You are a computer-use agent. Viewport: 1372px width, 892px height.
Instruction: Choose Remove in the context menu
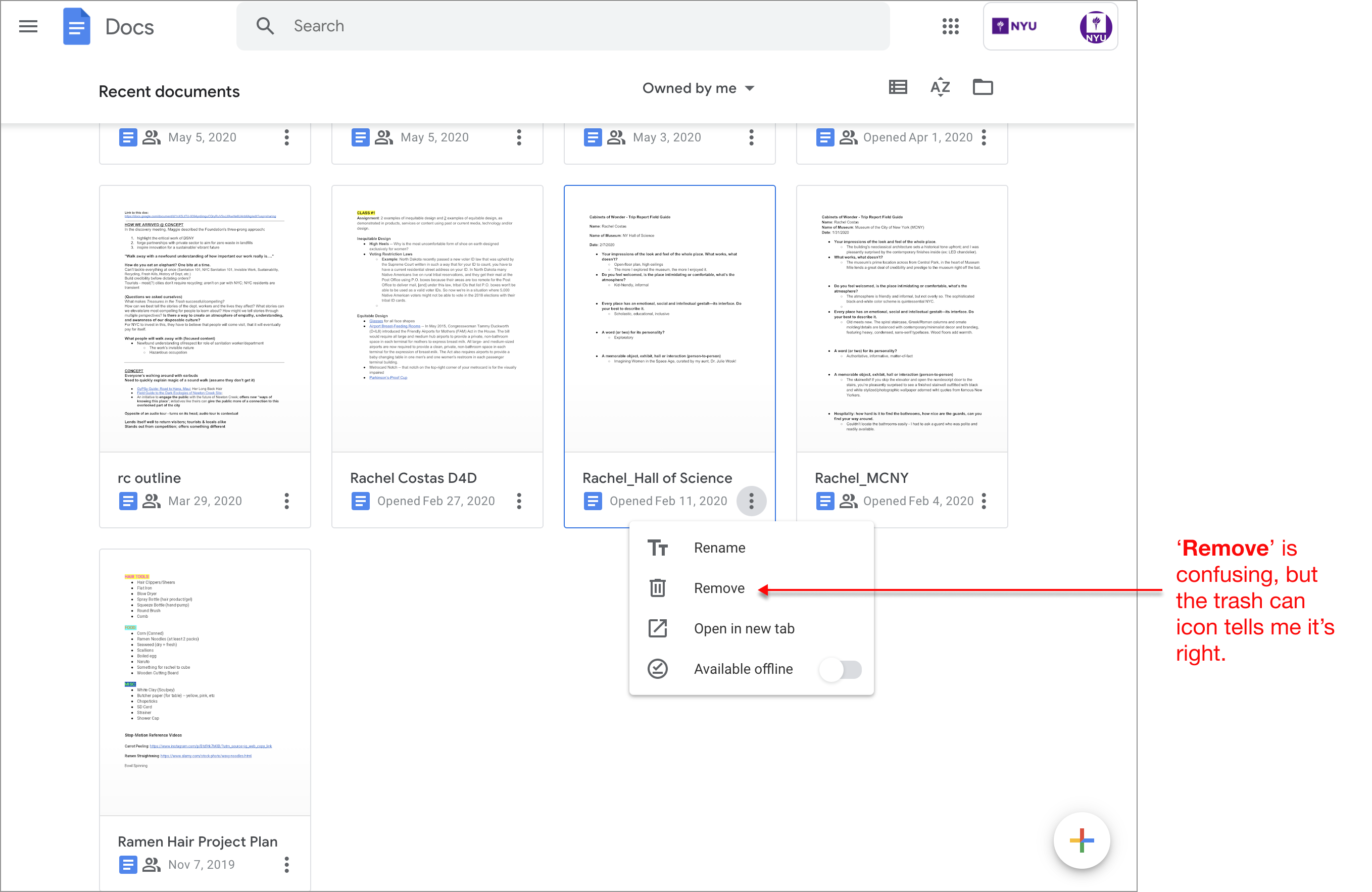point(719,588)
